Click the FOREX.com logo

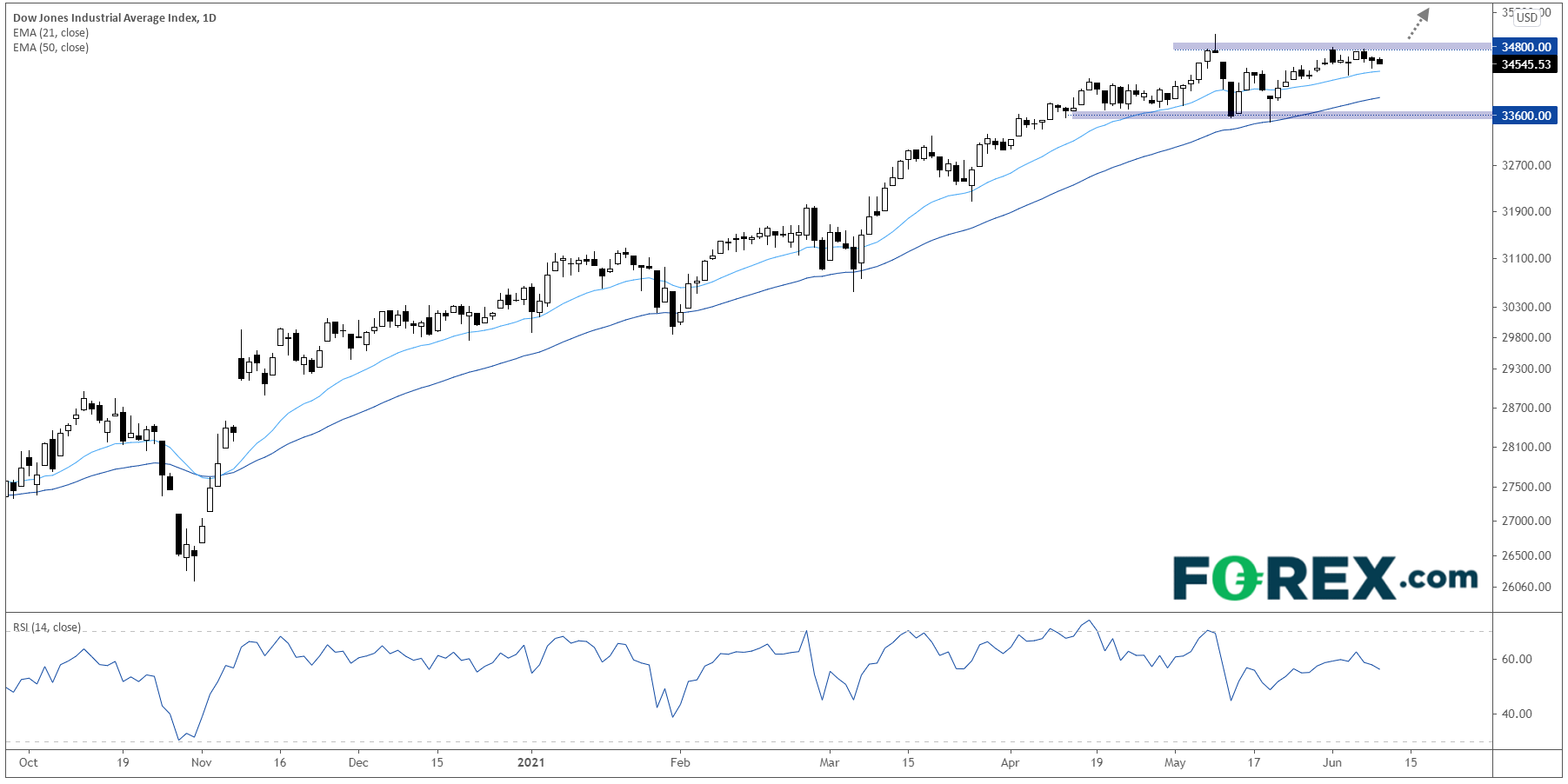[1324, 578]
